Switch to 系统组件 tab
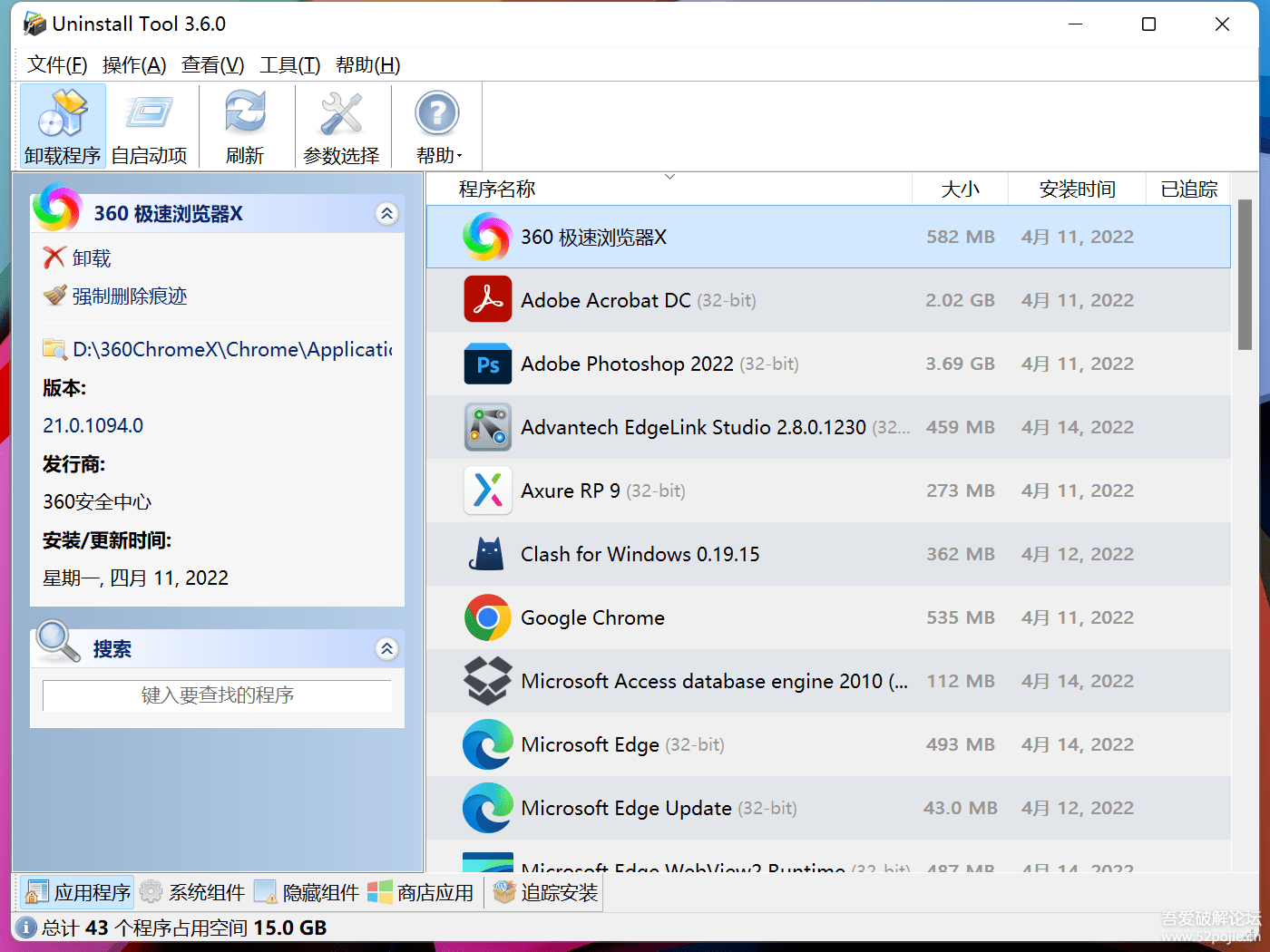This screenshot has width=1270, height=952. coord(192,893)
